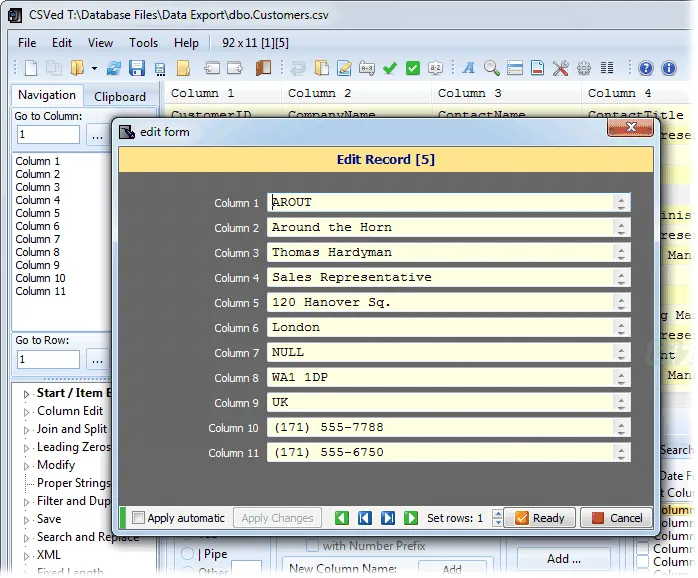Open the Tools menu
This screenshot has width=698, height=578.
click(143, 43)
